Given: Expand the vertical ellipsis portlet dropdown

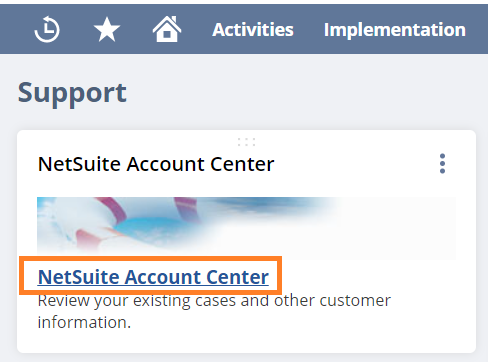Looking at the screenshot, I should (x=442, y=163).
